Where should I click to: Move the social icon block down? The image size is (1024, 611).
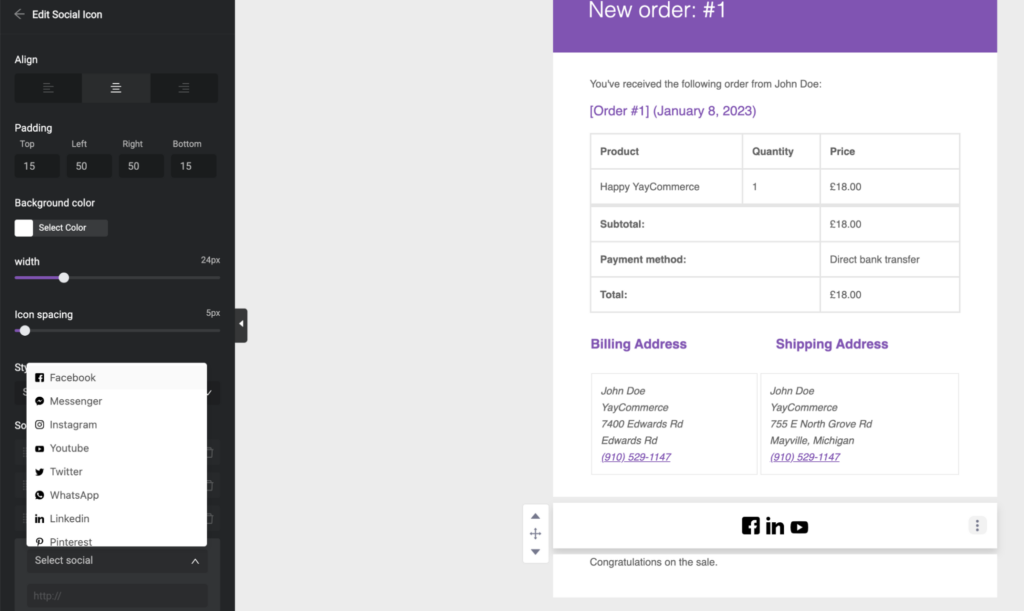536,552
